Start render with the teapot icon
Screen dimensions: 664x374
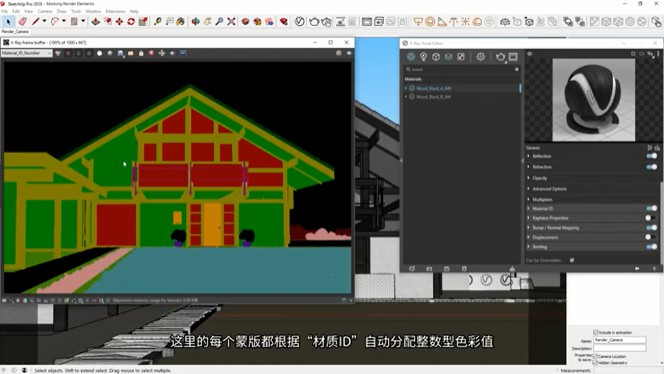click(314, 21)
